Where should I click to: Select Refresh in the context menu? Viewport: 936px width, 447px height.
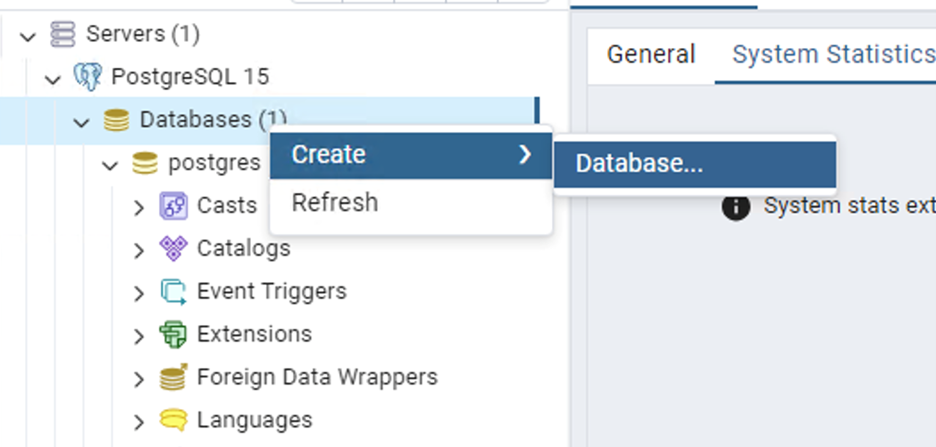(x=335, y=203)
